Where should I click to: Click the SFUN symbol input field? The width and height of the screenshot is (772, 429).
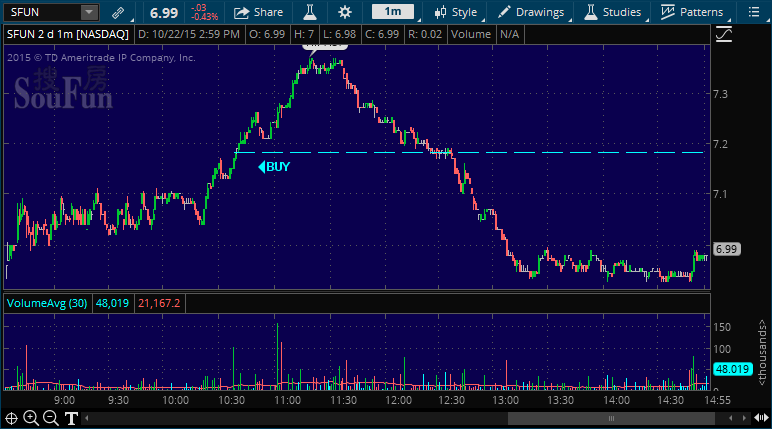tap(42, 12)
